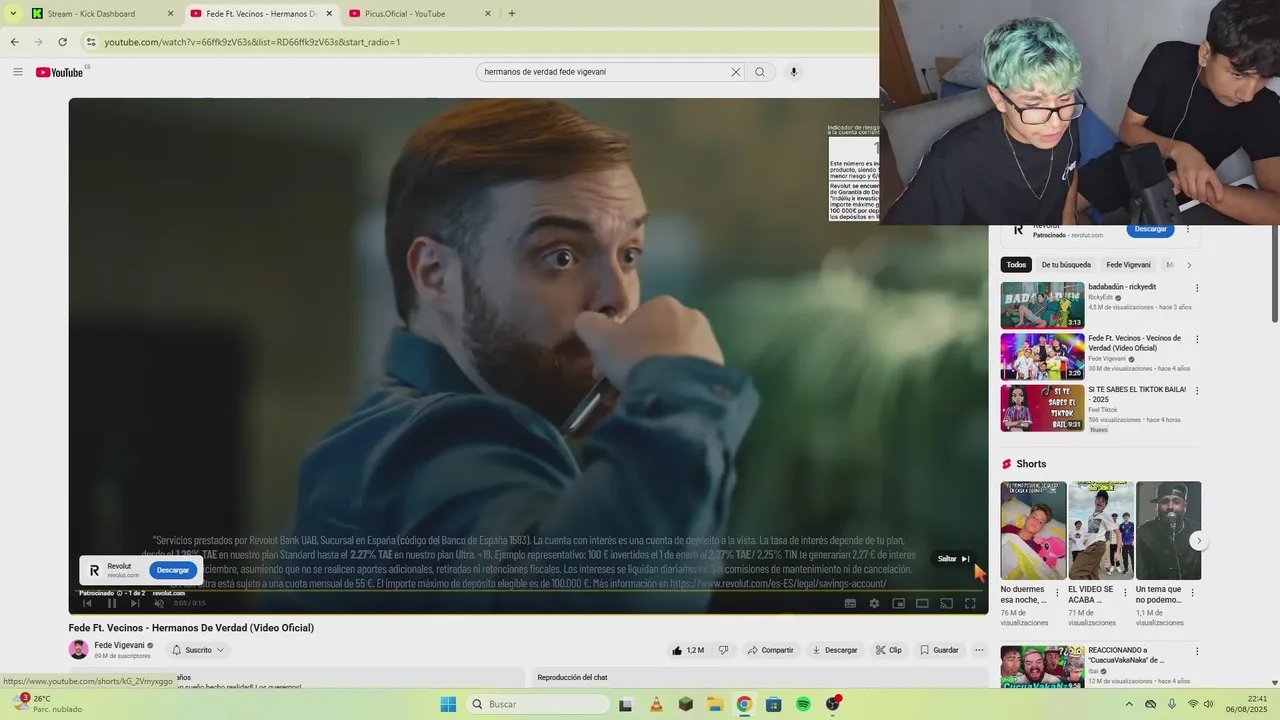Image resolution: width=1280 pixels, height=720 pixels.
Task: Open Spotify from the taskbar
Action: [x=803, y=704]
